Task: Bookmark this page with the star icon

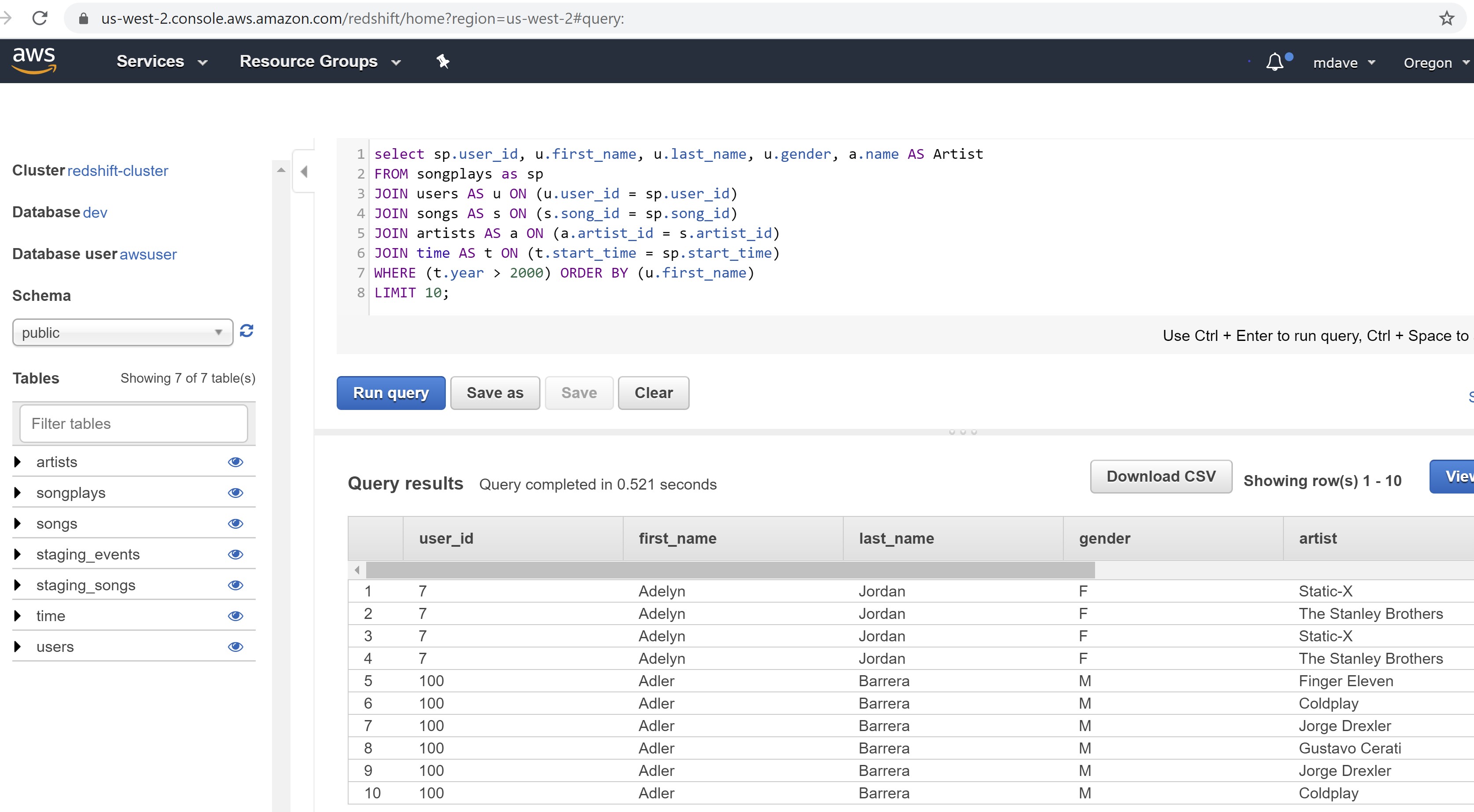Action: tap(1447, 18)
